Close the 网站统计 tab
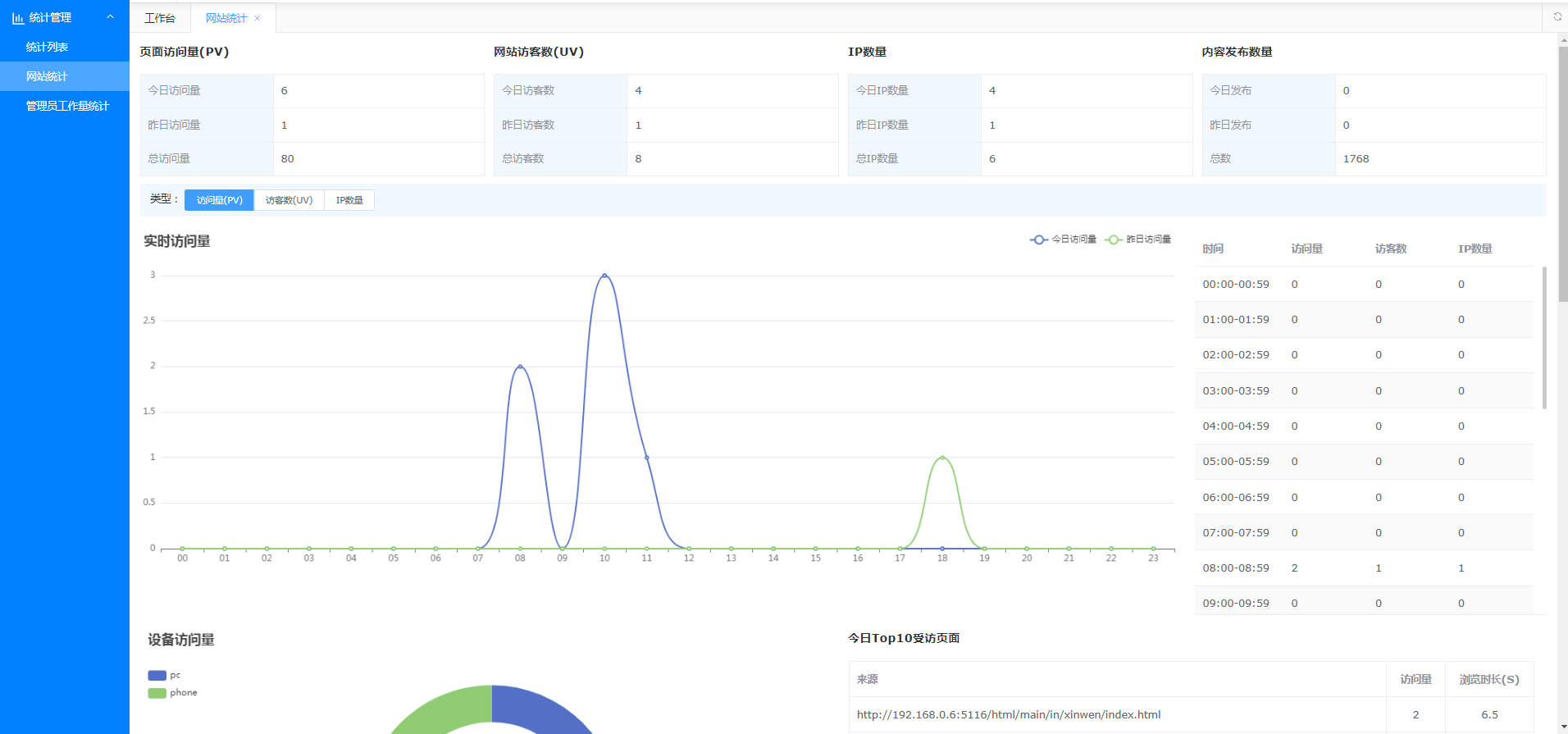Screen dimensions: 1568x734 (x=258, y=18)
